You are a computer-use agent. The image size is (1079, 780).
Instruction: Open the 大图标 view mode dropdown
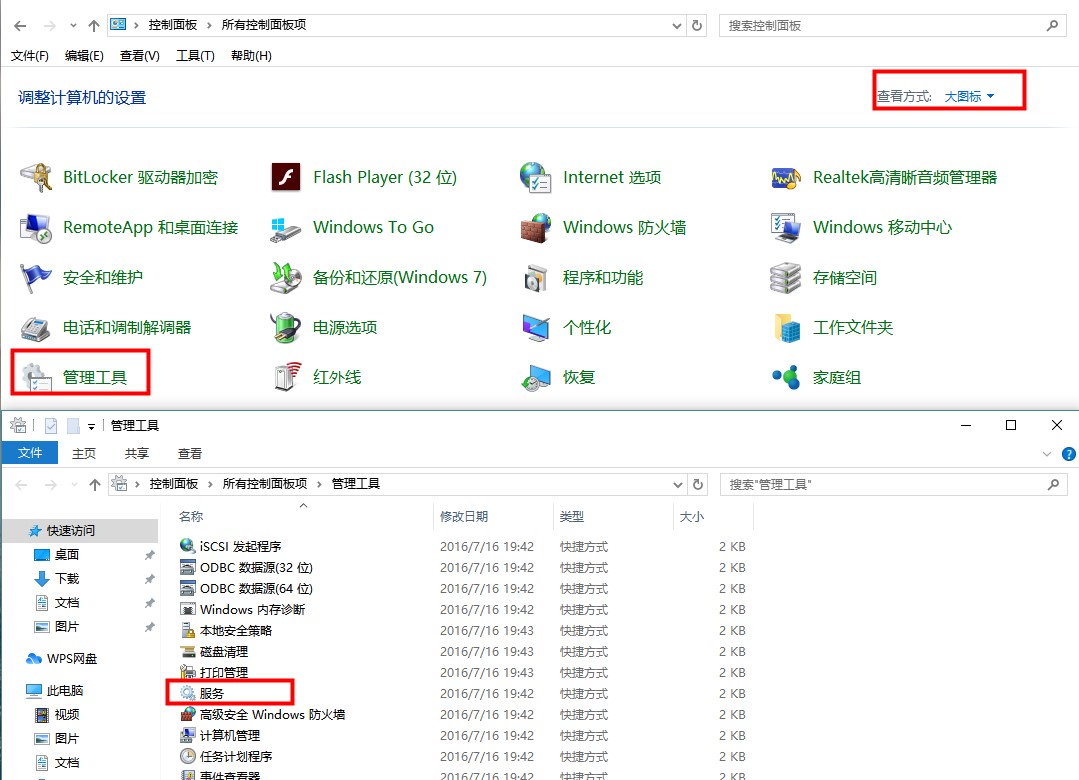[x=969, y=96]
